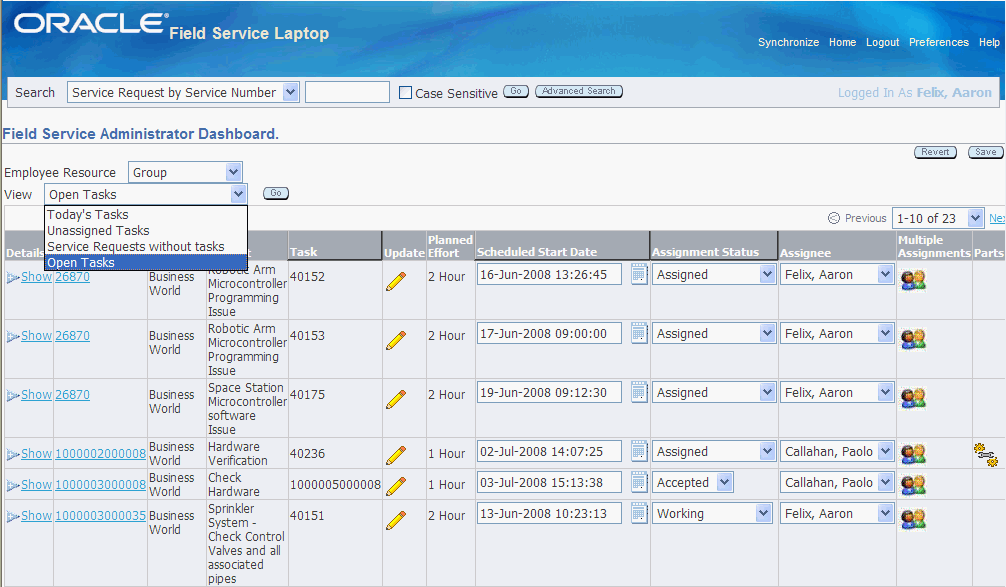The image size is (1006, 587).
Task: Open calendar picker for 03-Jul-2008 15:13:38 date
Action: pos(639,482)
